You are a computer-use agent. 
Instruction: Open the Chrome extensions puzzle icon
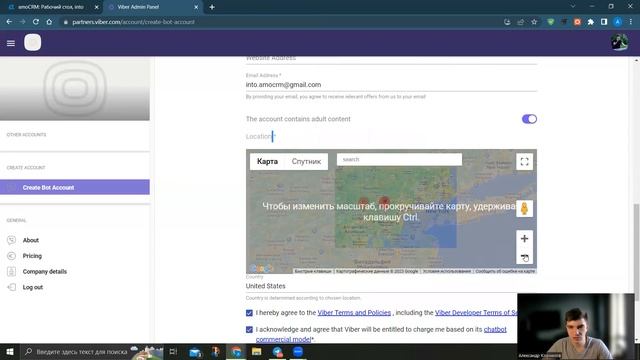coord(591,22)
